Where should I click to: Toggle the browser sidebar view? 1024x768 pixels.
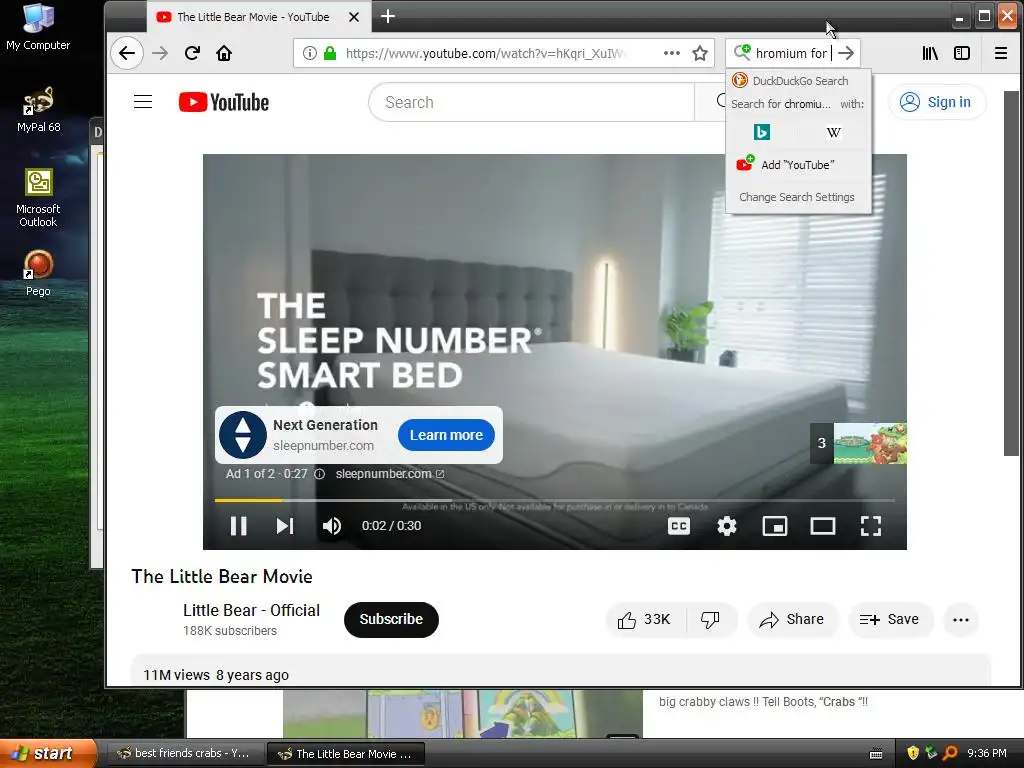click(x=962, y=53)
